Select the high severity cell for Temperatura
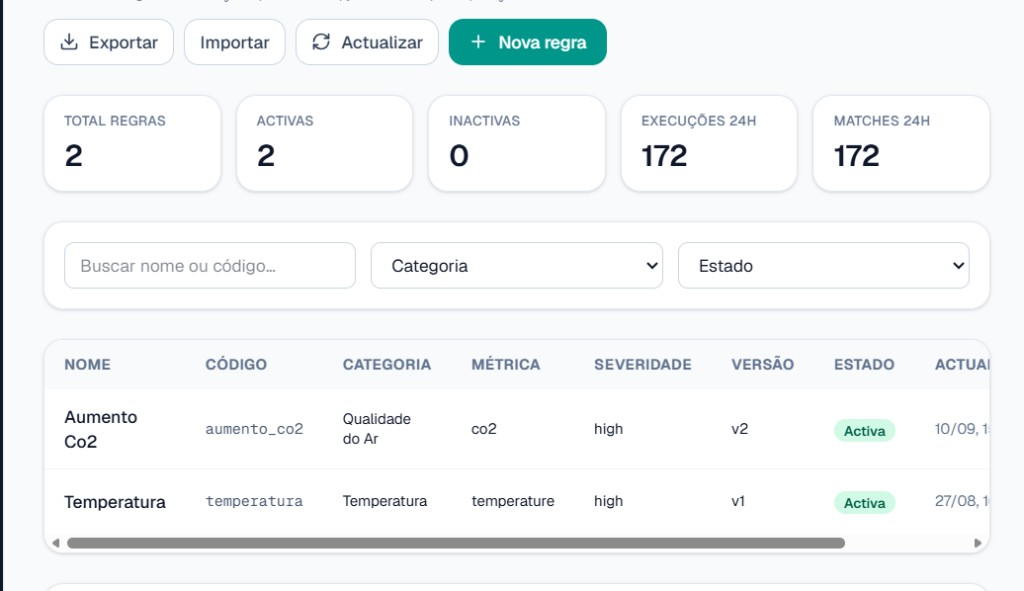 tap(608, 501)
